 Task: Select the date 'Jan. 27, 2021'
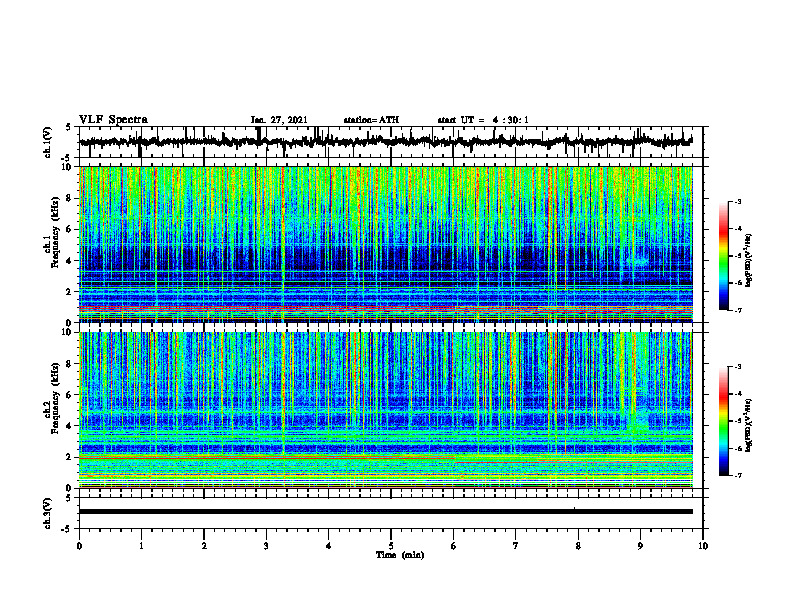[x=279, y=120]
